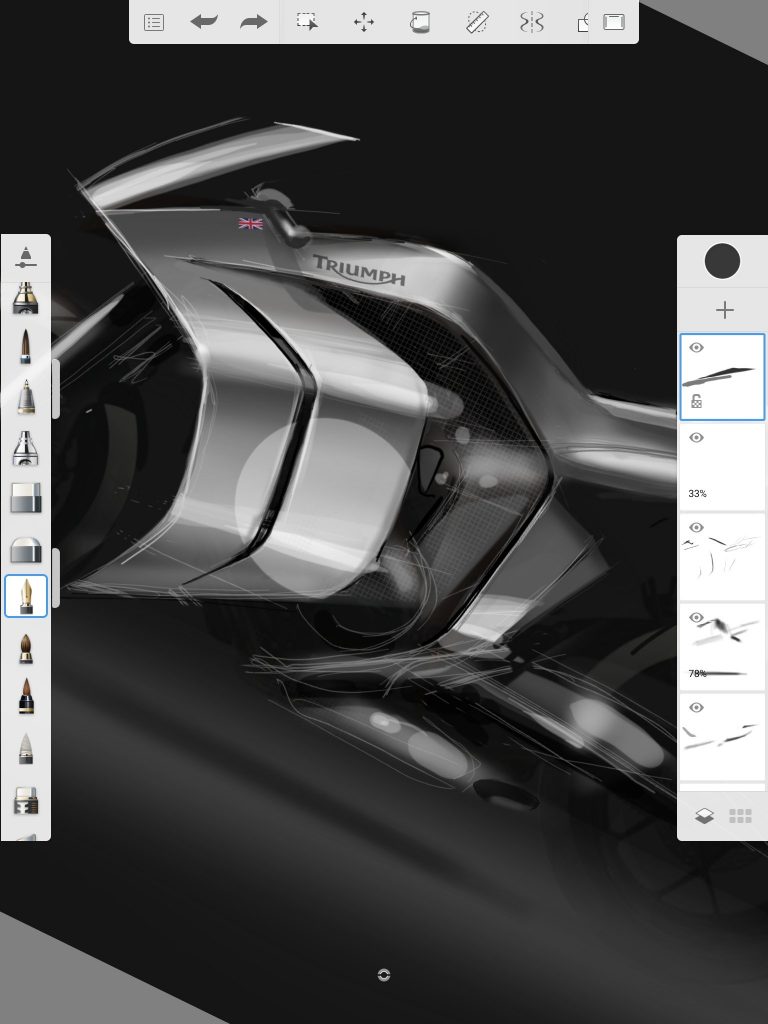Choose the move/transform tool
Image resolution: width=768 pixels, height=1024 pixels.
364,22
